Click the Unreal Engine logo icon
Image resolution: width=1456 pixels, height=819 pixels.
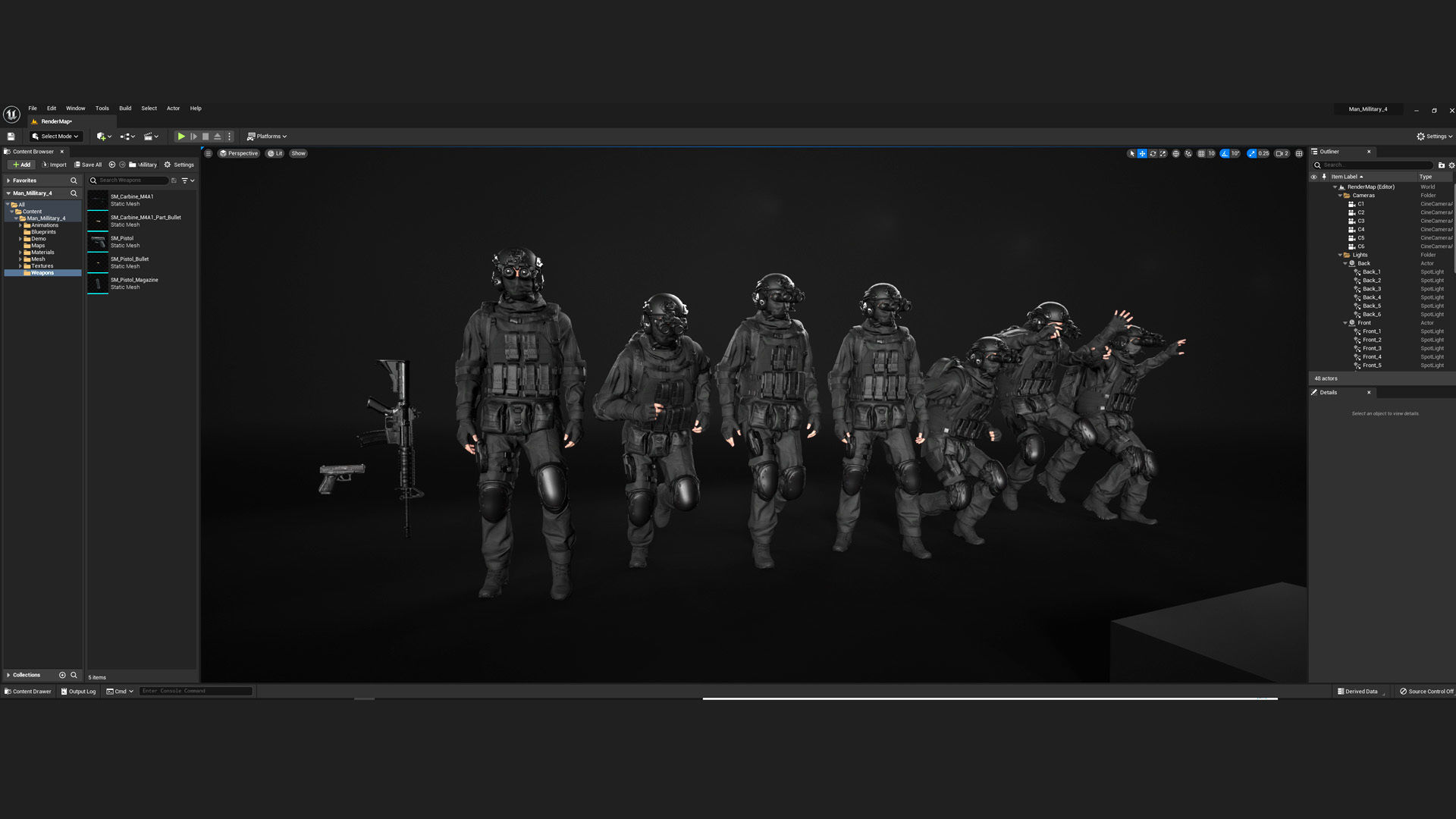11,115
